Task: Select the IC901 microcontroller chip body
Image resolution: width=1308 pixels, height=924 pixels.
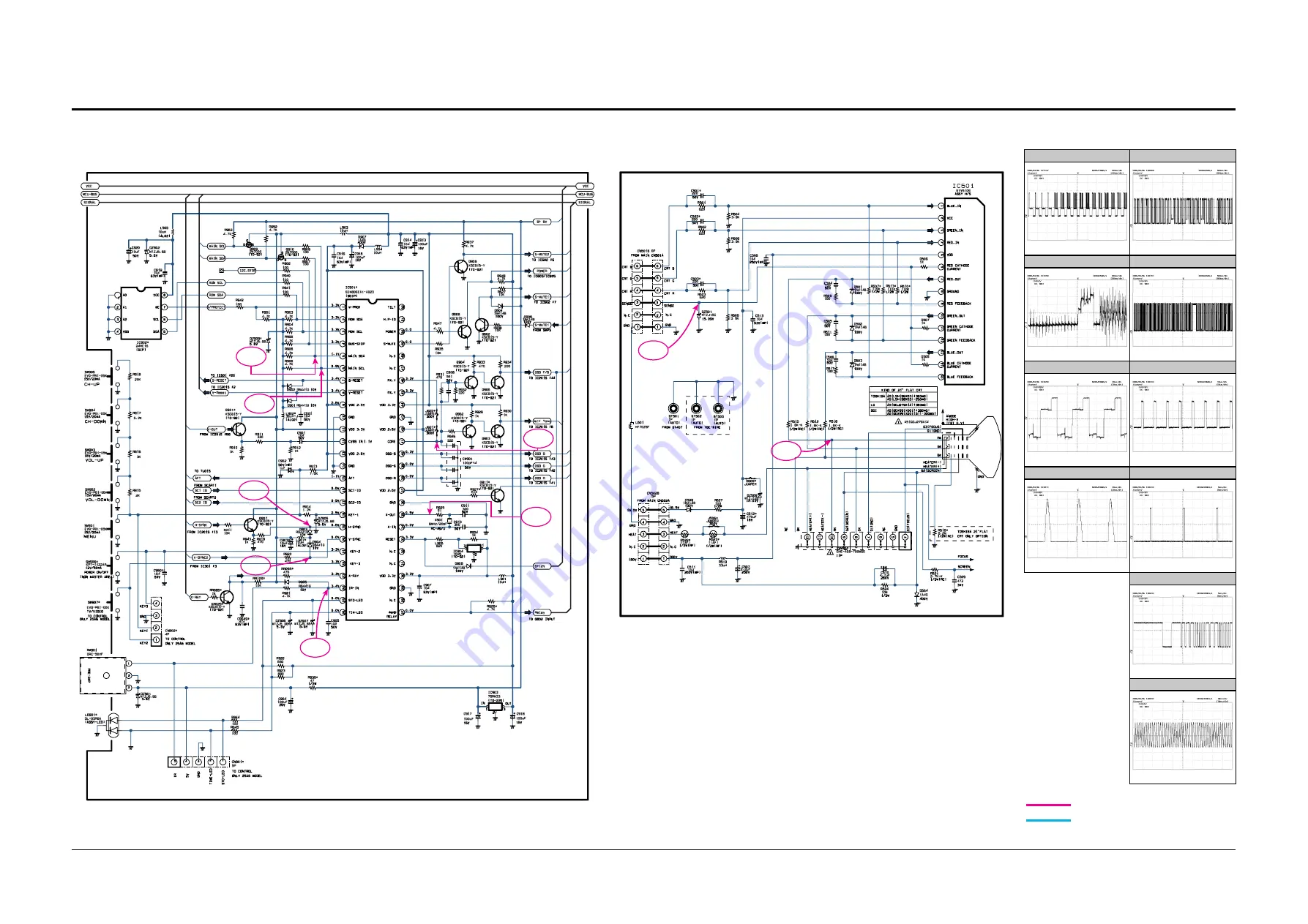Action: click(372, 459)
